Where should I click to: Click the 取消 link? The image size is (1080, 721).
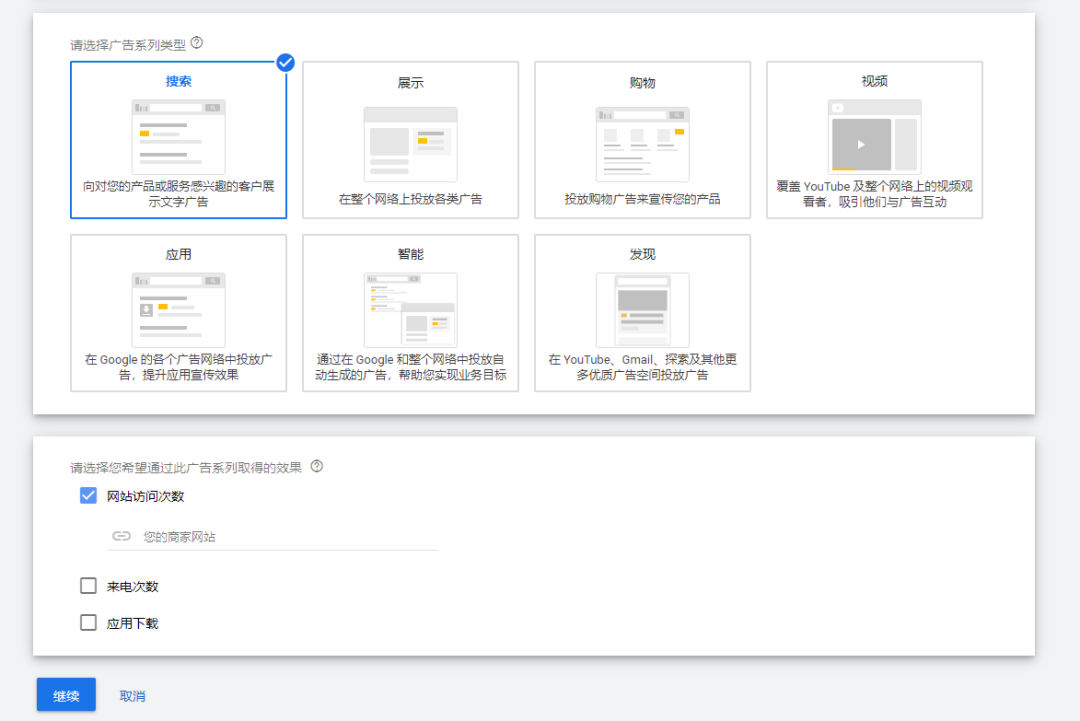(x=132, y=696)
